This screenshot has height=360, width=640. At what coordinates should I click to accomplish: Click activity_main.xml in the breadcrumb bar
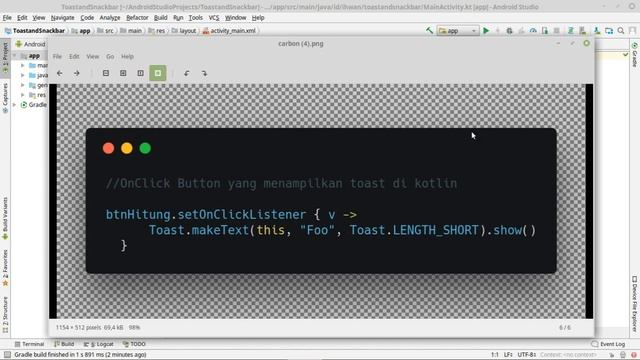(229, 31)
